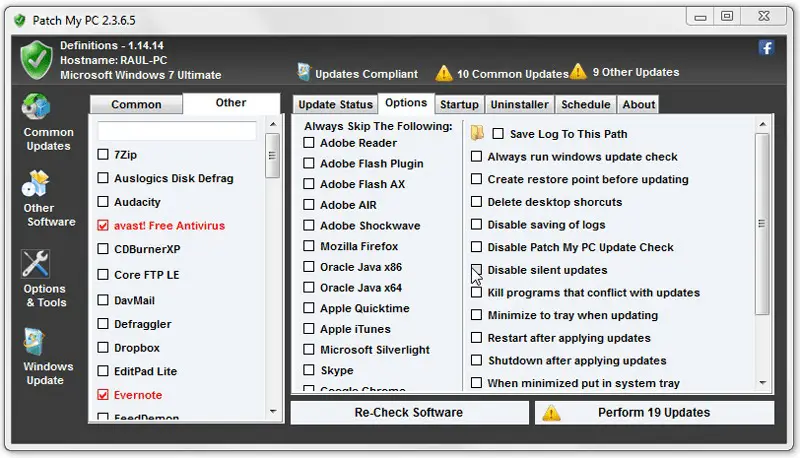Open Common Updates sidebar icon
Image resolution: width=800 pixels, height=458 pixels.
(36, 107)
